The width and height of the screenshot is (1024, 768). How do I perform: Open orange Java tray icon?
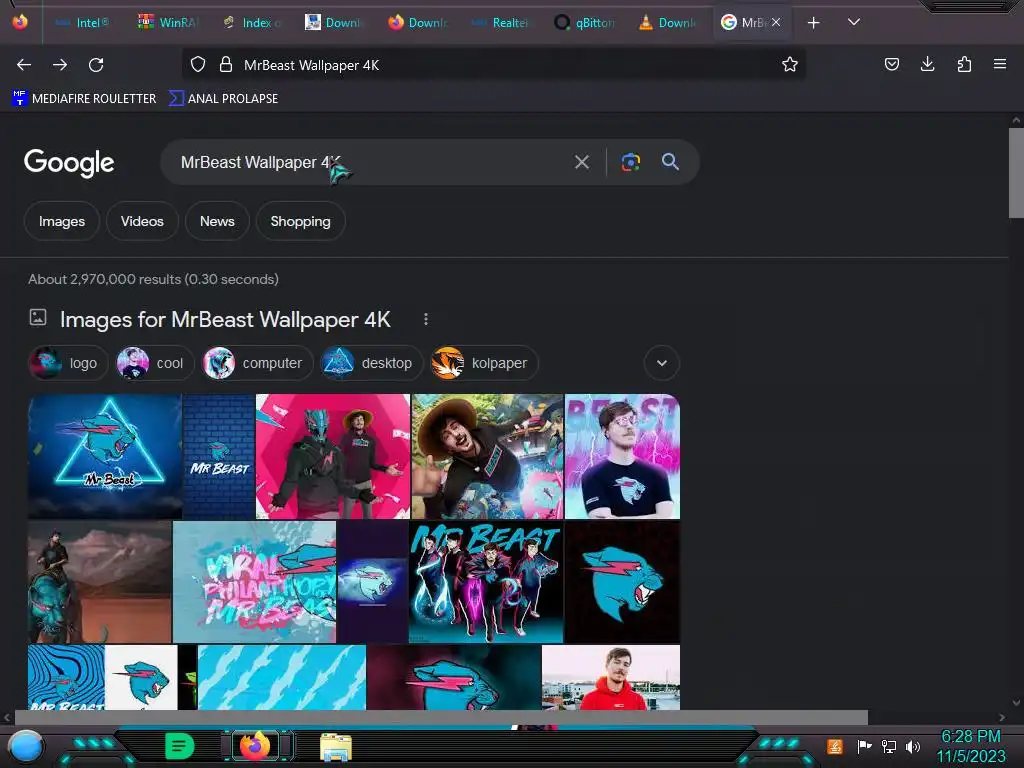[835, 746]
